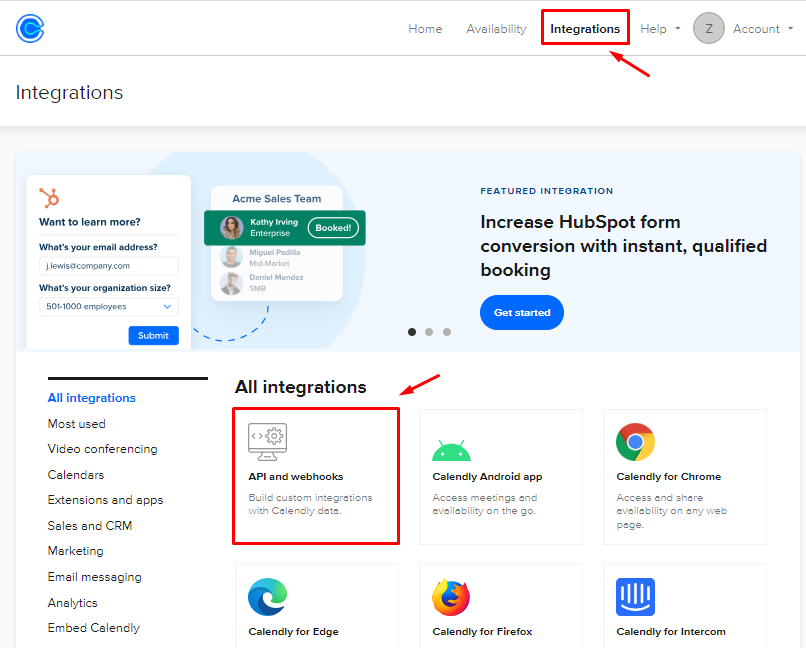Click 'Access meetings and availability on the go.'

(485, 504)
